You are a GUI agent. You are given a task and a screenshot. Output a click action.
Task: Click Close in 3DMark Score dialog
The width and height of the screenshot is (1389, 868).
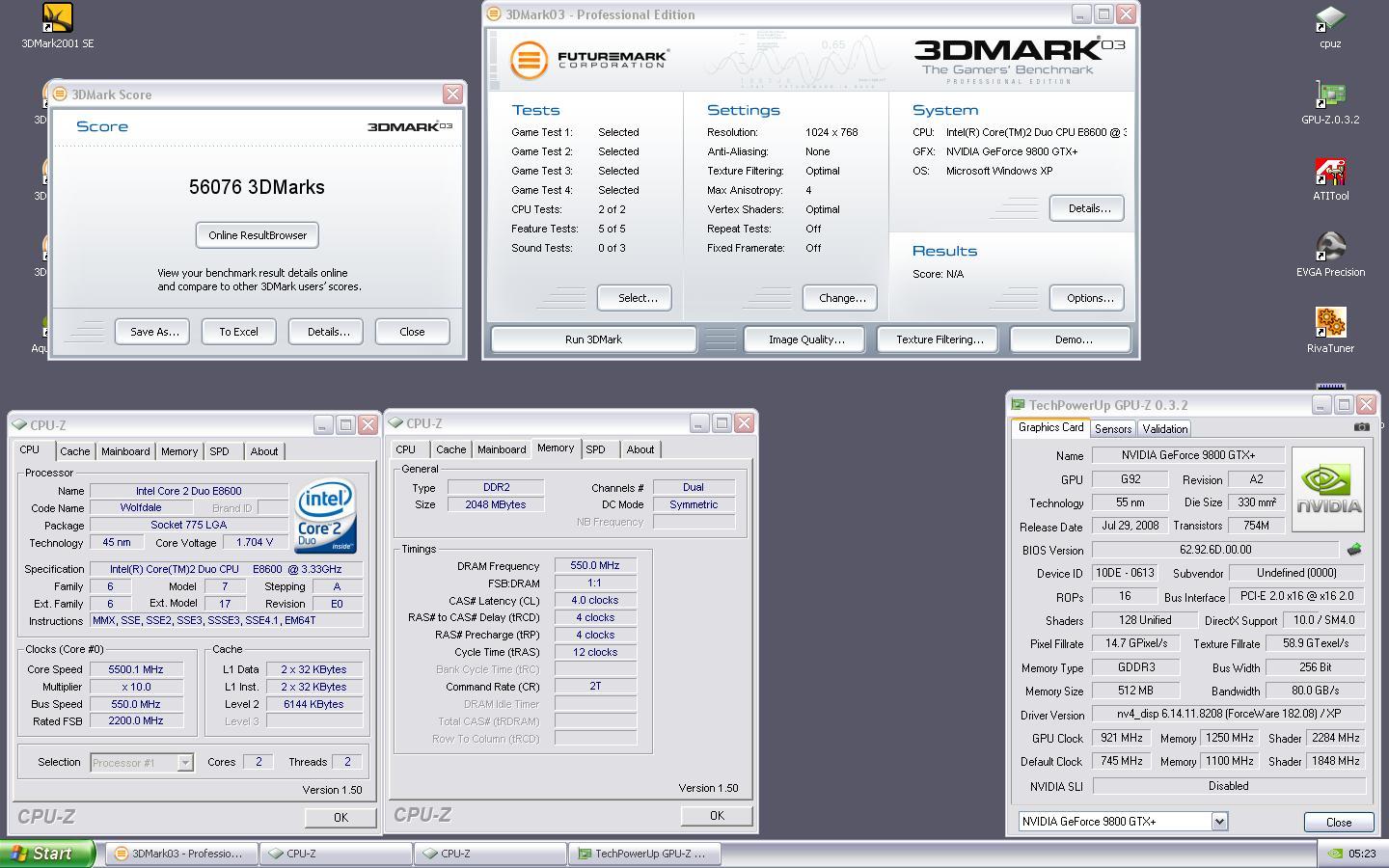click(412, 332)
